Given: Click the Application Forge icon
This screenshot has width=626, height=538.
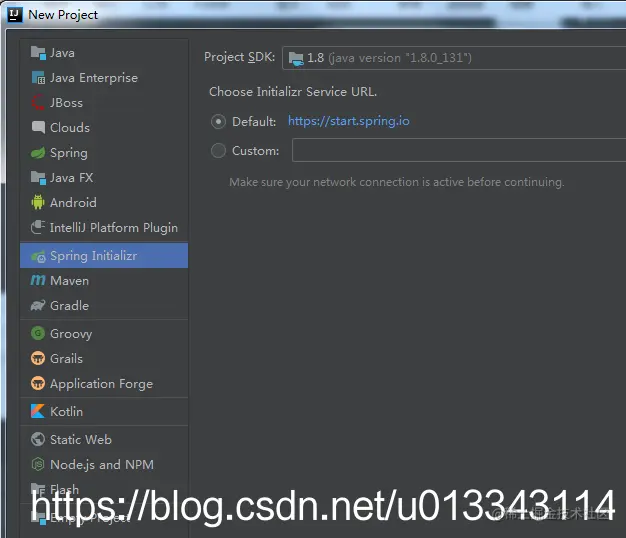Looking at the screenshot, I should tap(38, 383).
